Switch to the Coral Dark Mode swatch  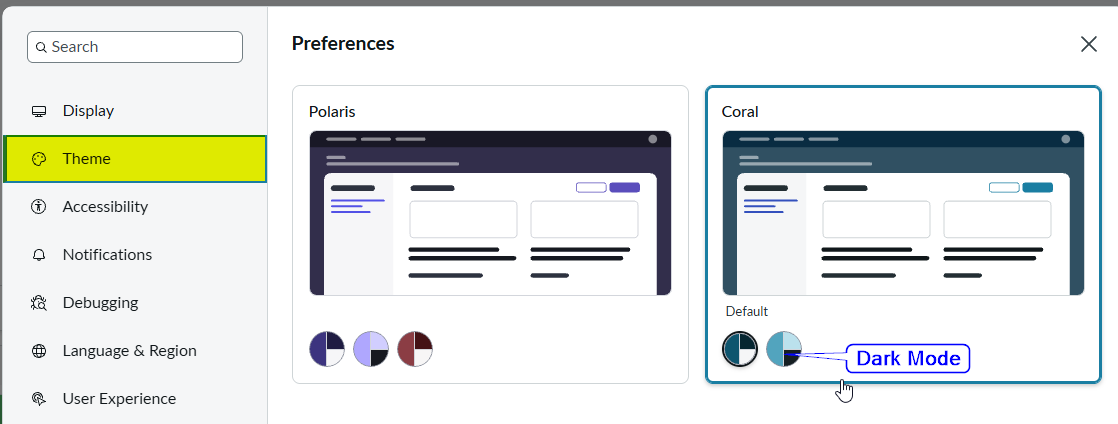(784, 349)
